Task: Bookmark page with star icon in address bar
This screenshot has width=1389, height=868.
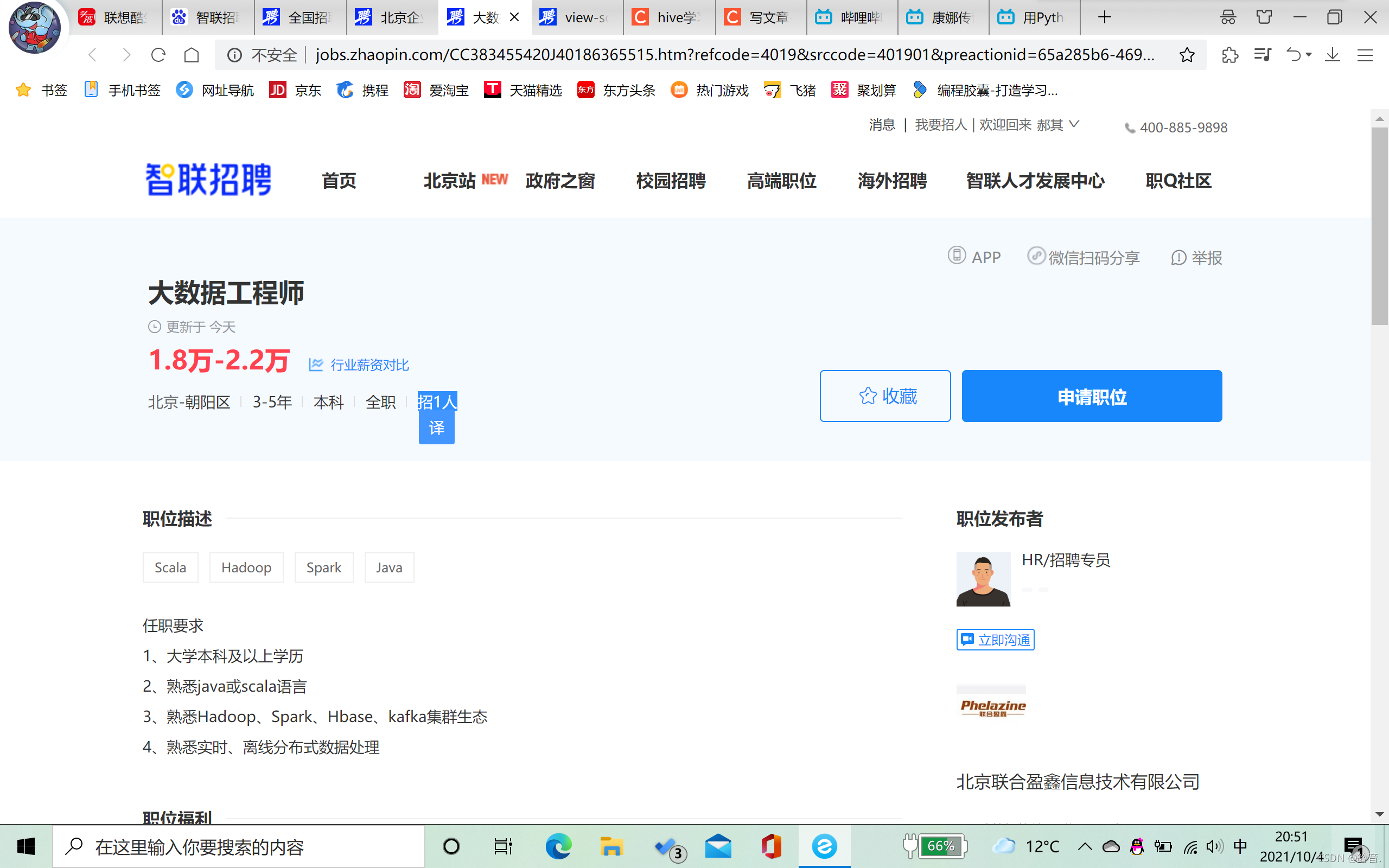Action: 1187,55
